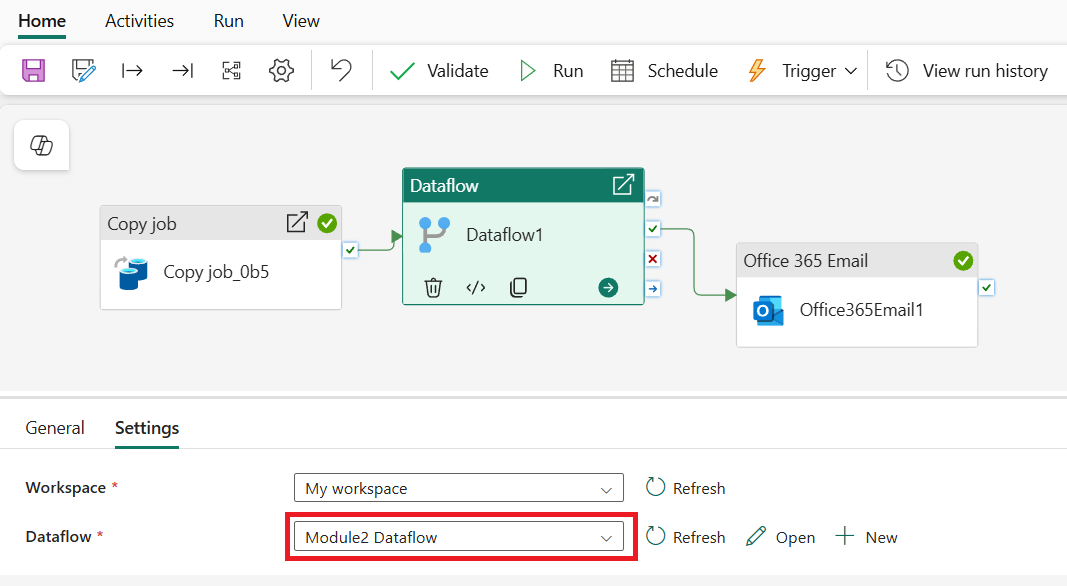Click the 'Dataflow1' name text
This screenshot has width=1067, height=586.
(x=504, y=235)
